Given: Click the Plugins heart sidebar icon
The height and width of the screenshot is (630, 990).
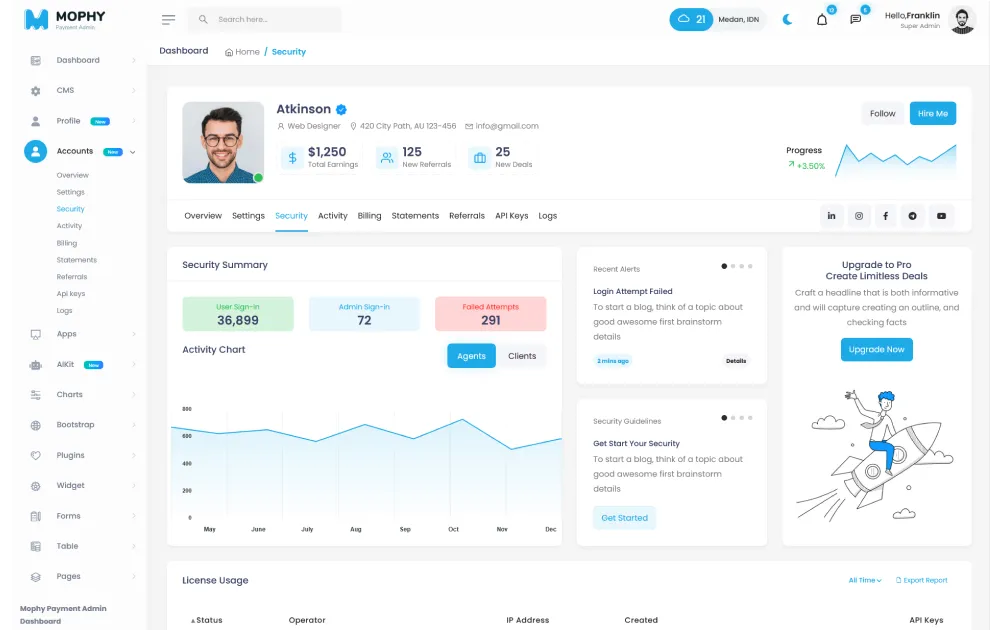Looking at the screenshot, I should click(x=35, y=456).
